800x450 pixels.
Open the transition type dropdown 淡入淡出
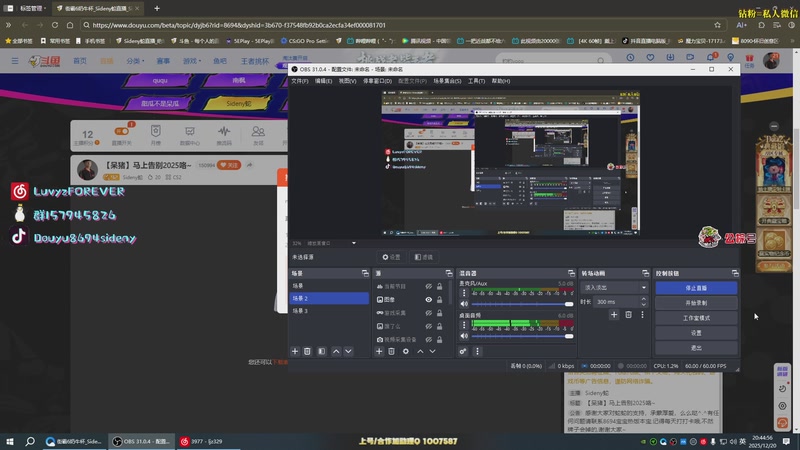pyautogui.click(x=614, y=287)
